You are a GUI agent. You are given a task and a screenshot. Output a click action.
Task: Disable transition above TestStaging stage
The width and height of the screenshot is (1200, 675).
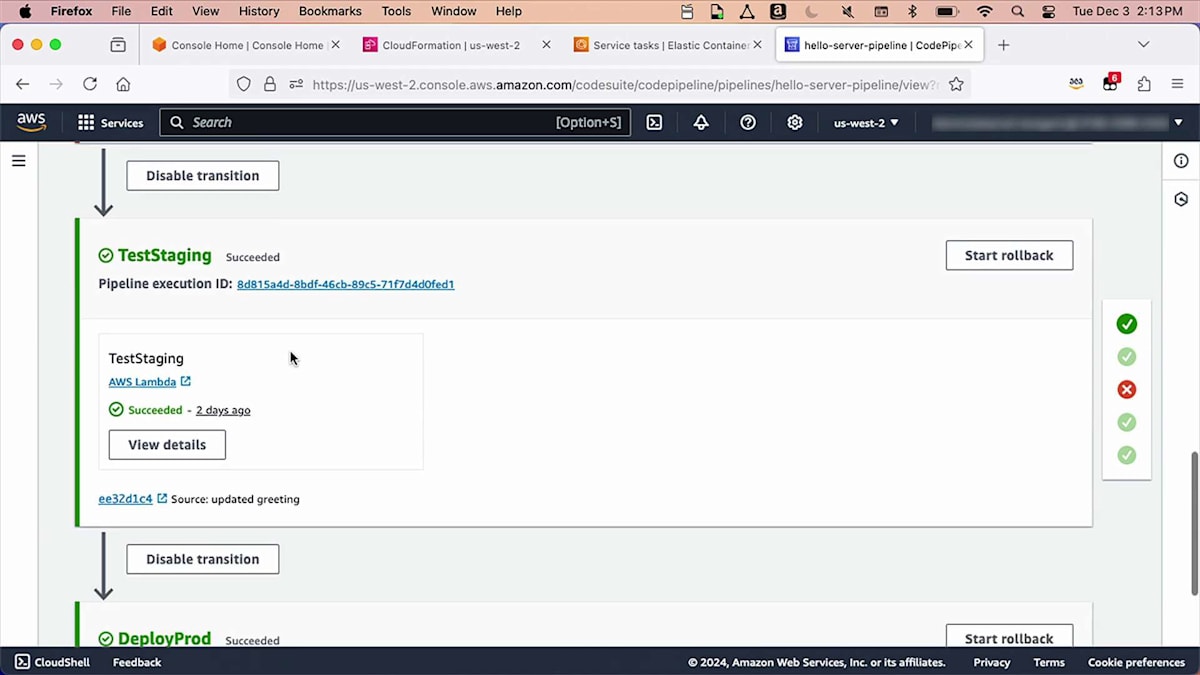pos(203,175)
